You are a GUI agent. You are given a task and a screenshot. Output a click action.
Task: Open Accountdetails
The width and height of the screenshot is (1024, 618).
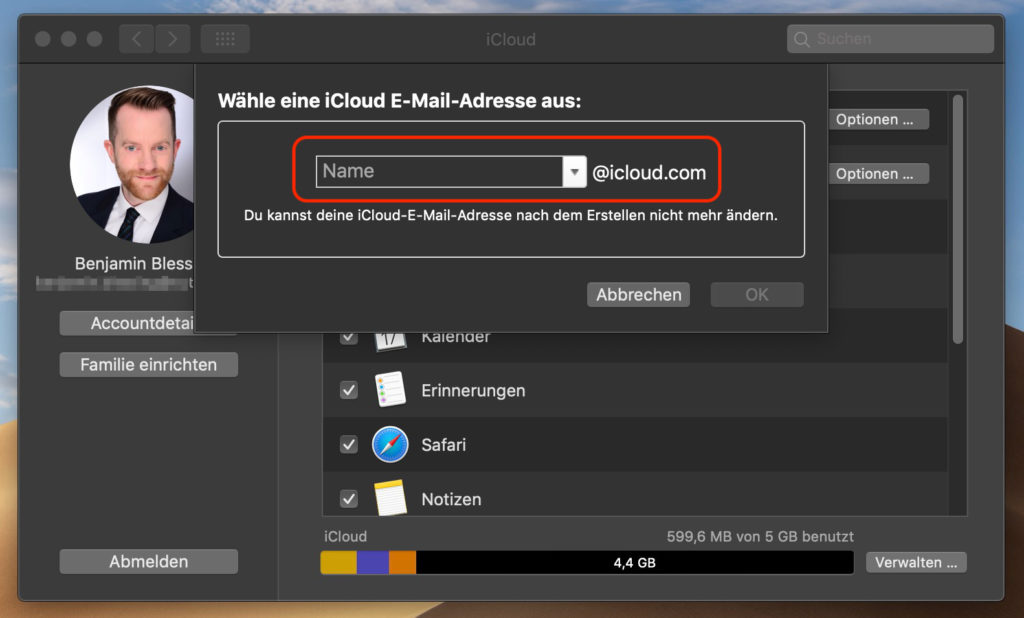(127, 323)
